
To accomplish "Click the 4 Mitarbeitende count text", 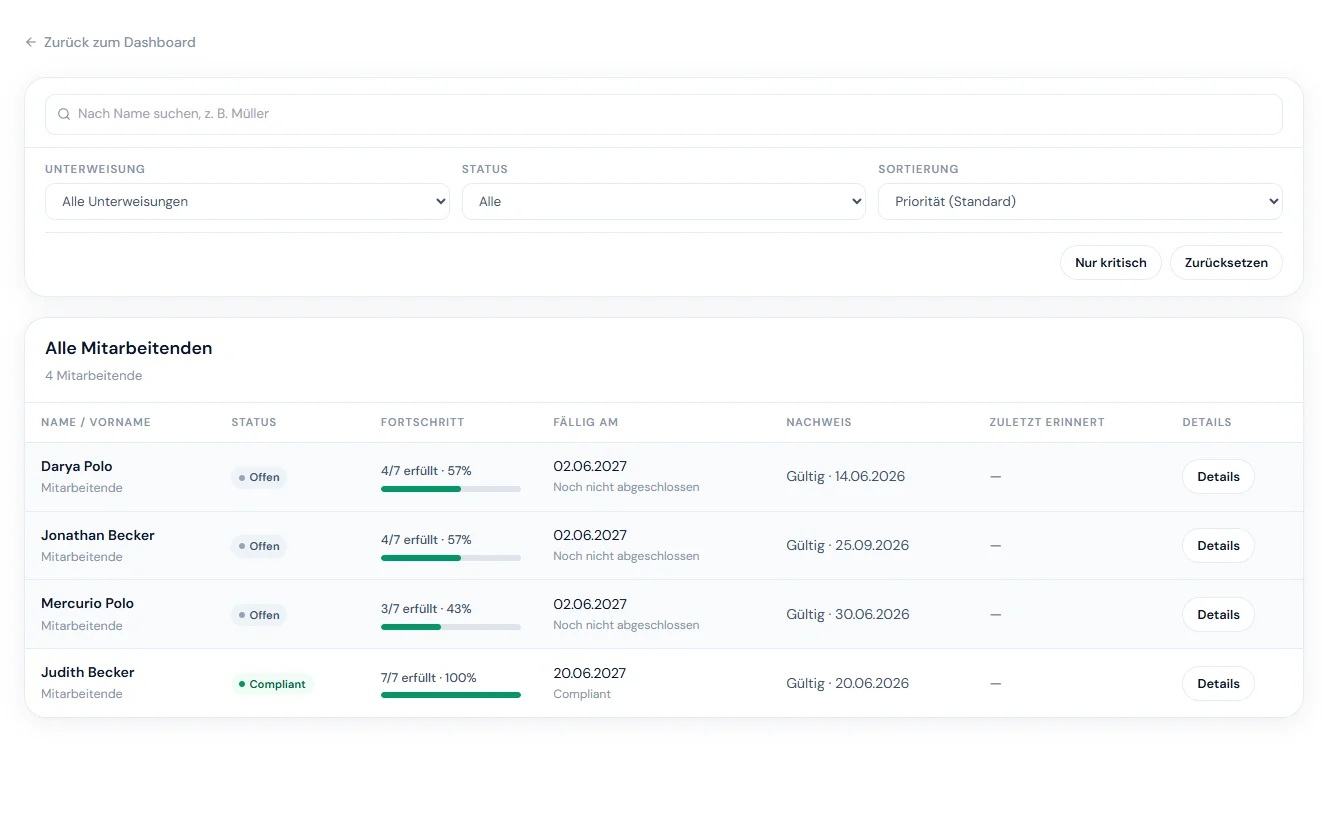I will tap(94, 376).
